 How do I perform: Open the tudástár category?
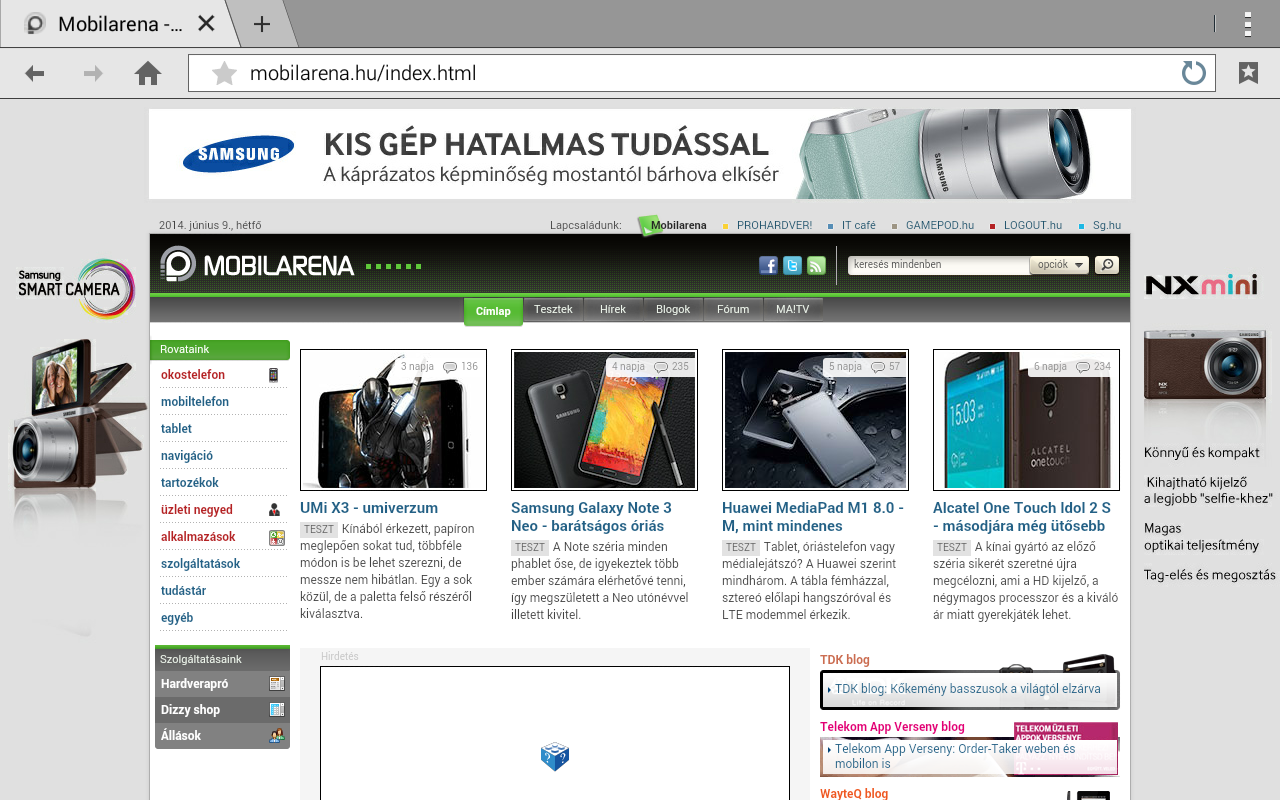(x=183, y=591)
